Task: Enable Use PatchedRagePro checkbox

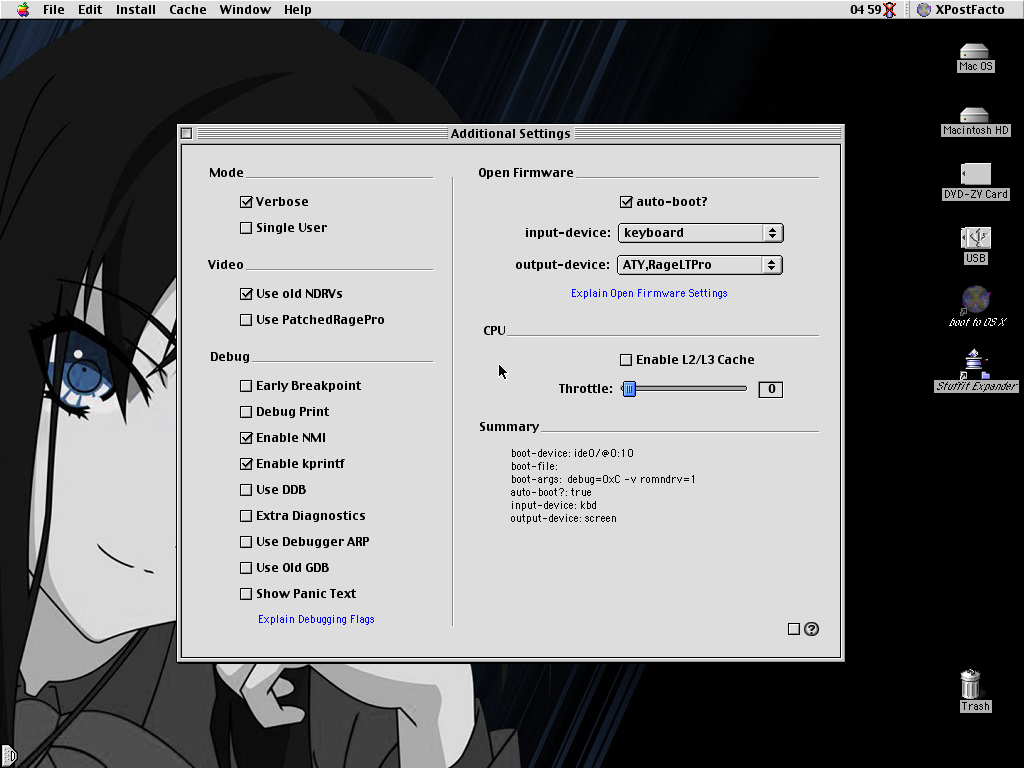Action: [x=246, y=320]
